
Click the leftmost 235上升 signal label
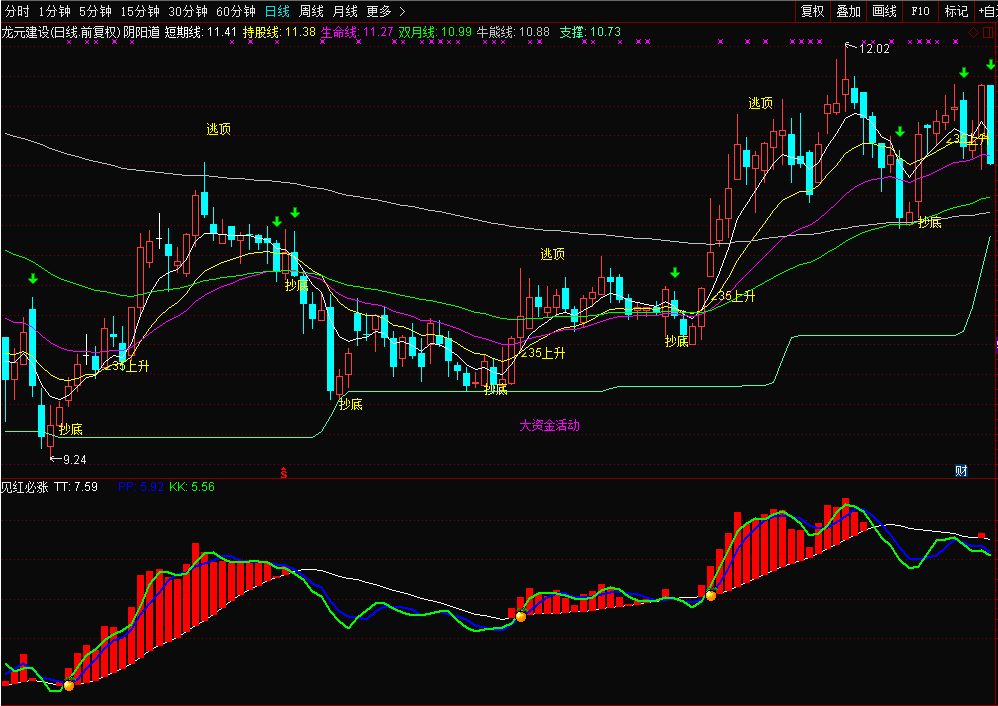tap(127, 366)
